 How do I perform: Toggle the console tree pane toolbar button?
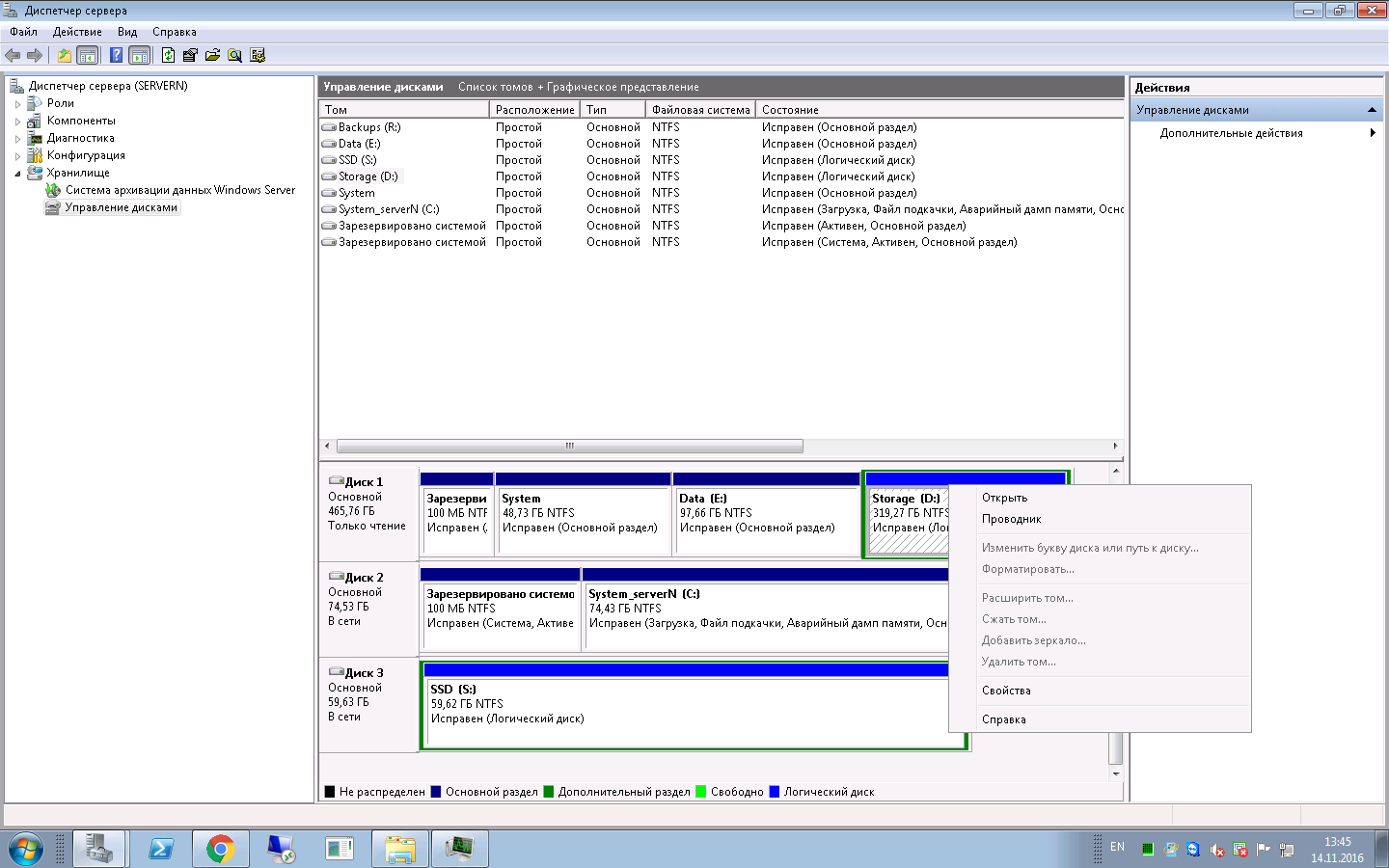pos(88,55)
